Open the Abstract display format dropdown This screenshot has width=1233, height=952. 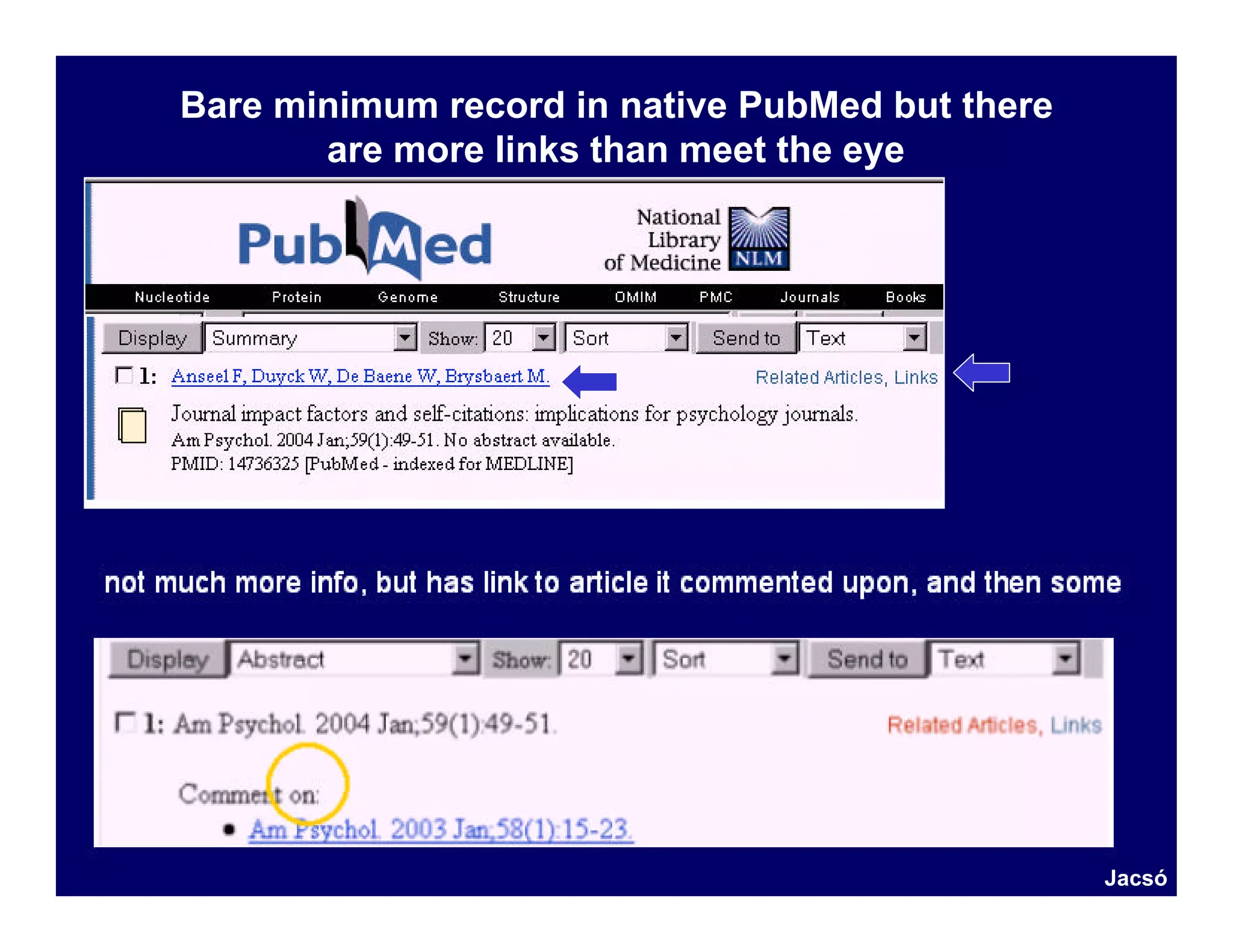pyautogui.click(x=354, y=659)
